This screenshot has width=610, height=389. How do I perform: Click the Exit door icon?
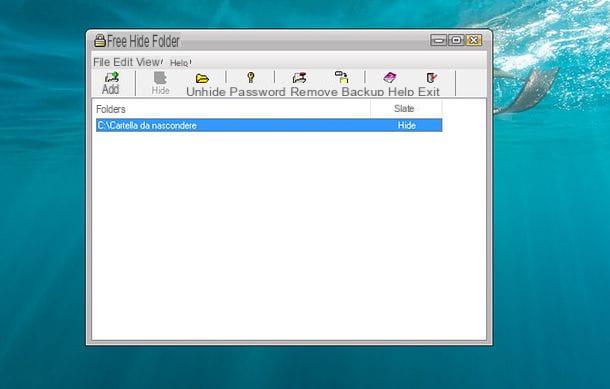pos(431,78)
